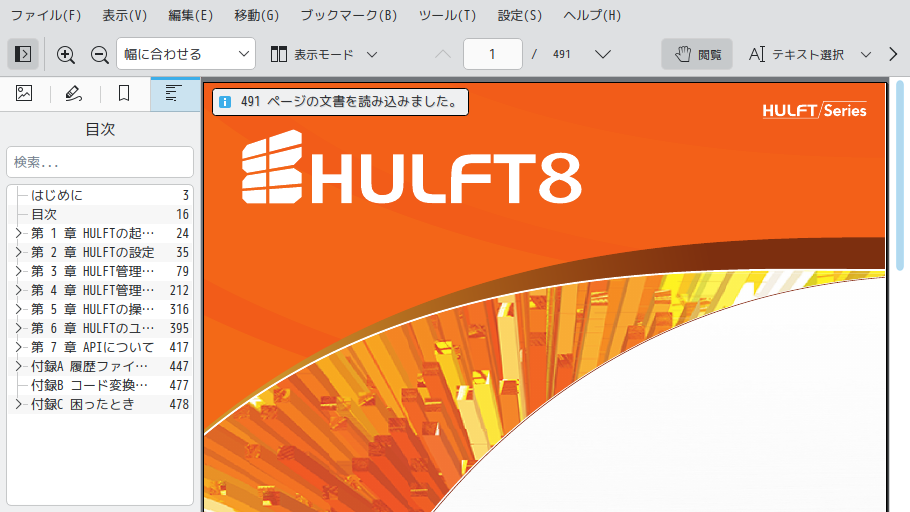Go to next page arrow
Viewport: 910px width, 512px height.
pos(603,54)
